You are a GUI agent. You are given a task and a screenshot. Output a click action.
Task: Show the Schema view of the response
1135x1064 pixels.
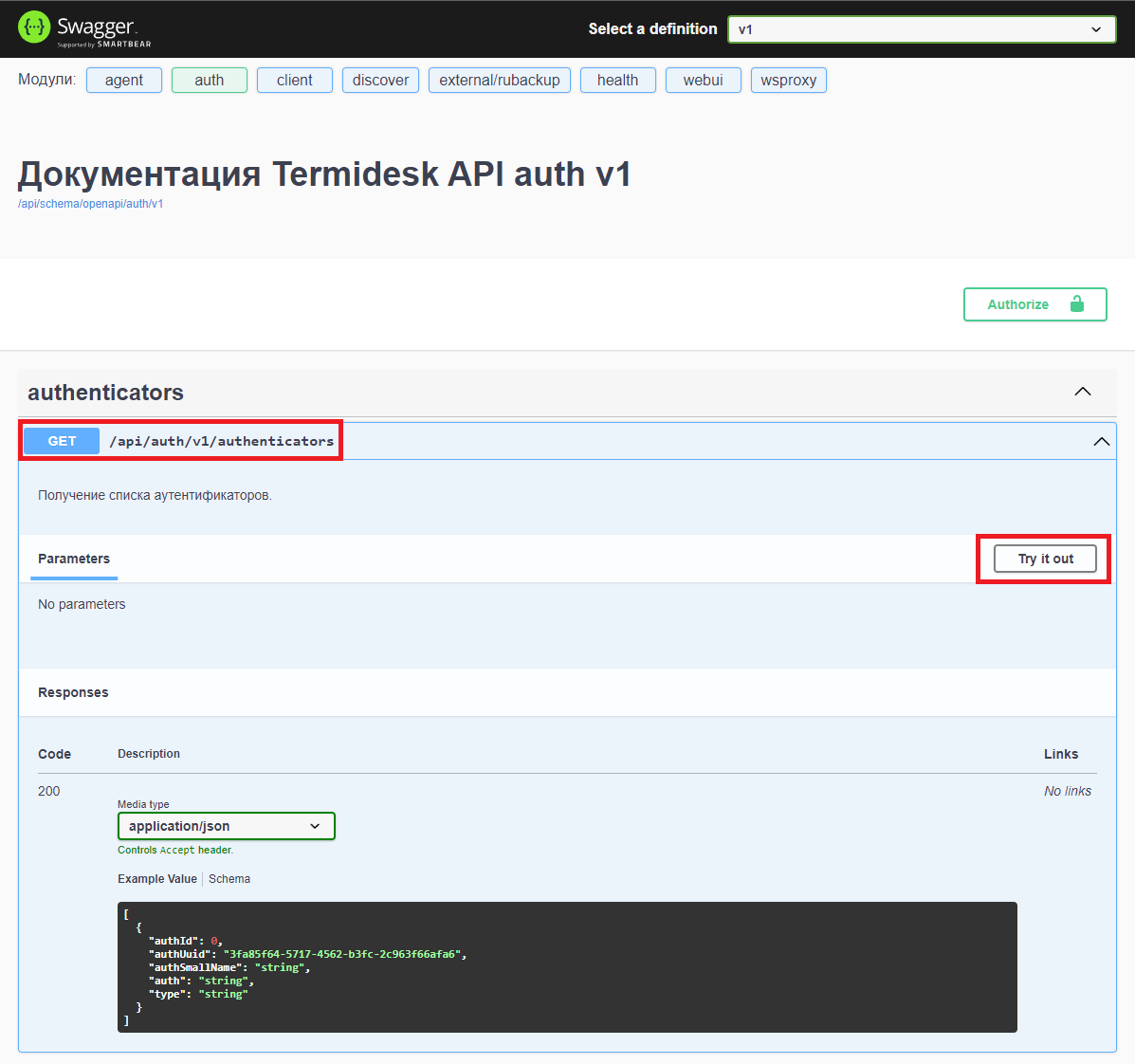coord(229,879)
